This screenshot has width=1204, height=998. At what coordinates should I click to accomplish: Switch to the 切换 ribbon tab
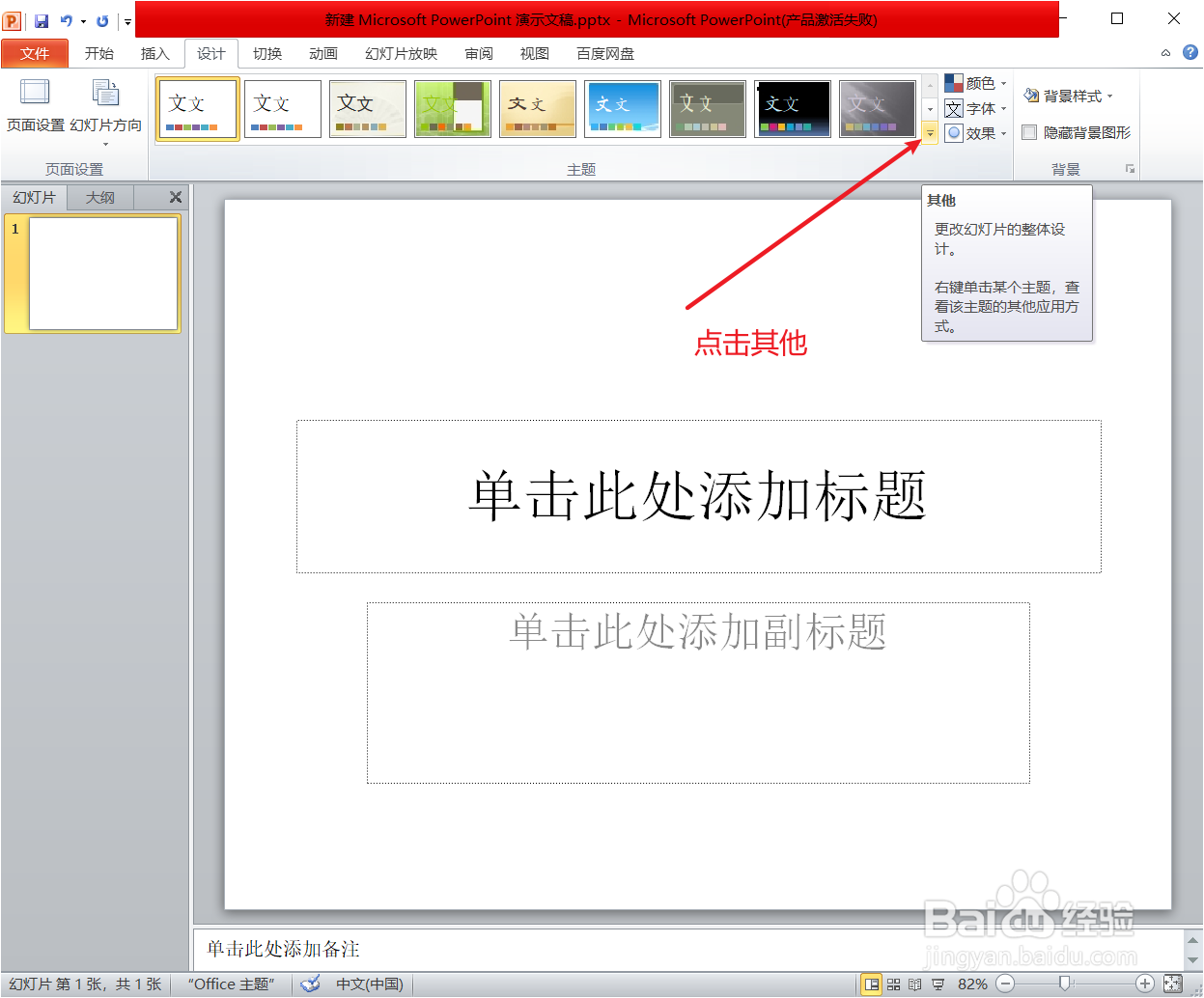click(266, 54)
